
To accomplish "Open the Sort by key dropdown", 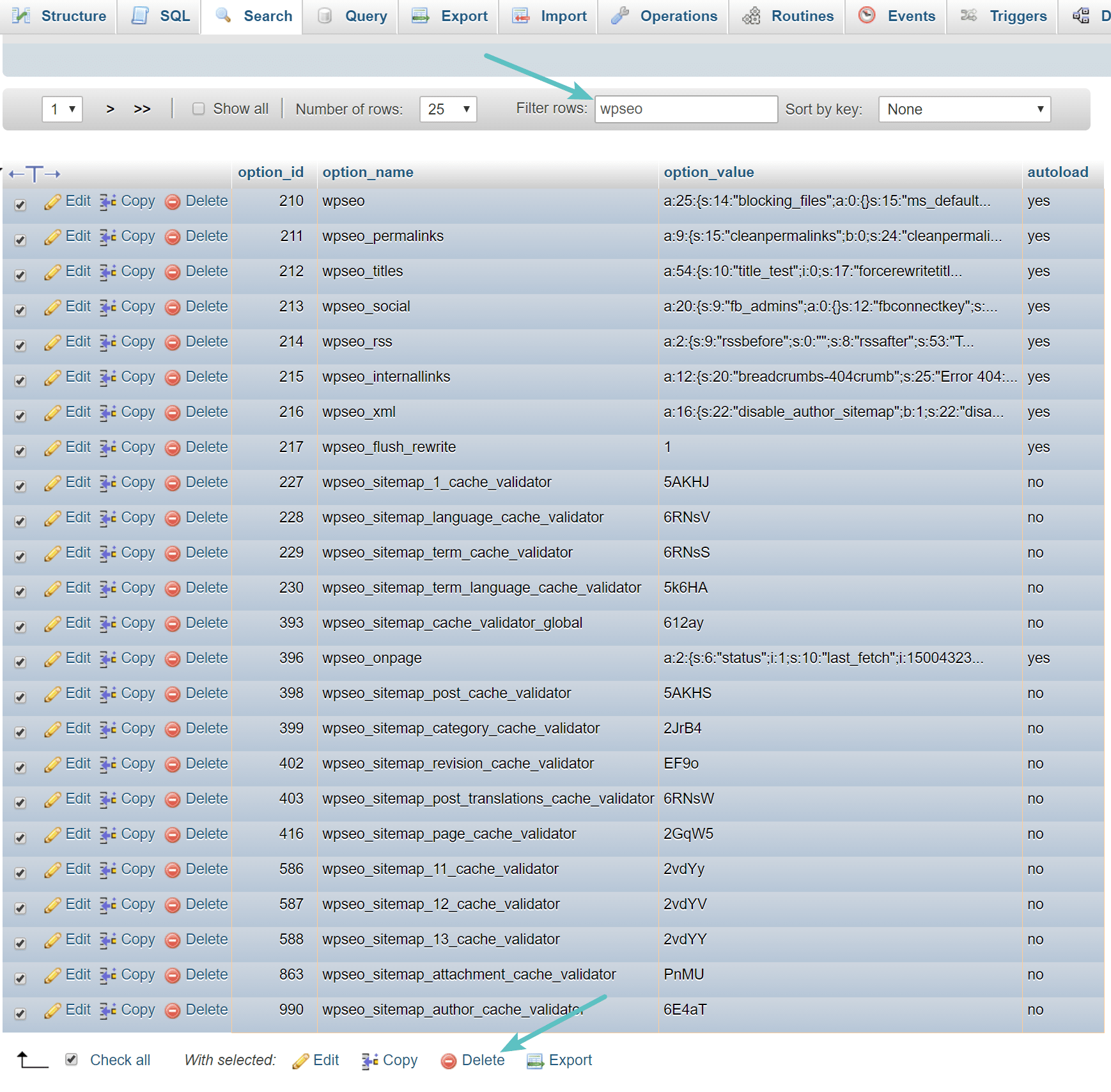I will (x=963, y=109).
